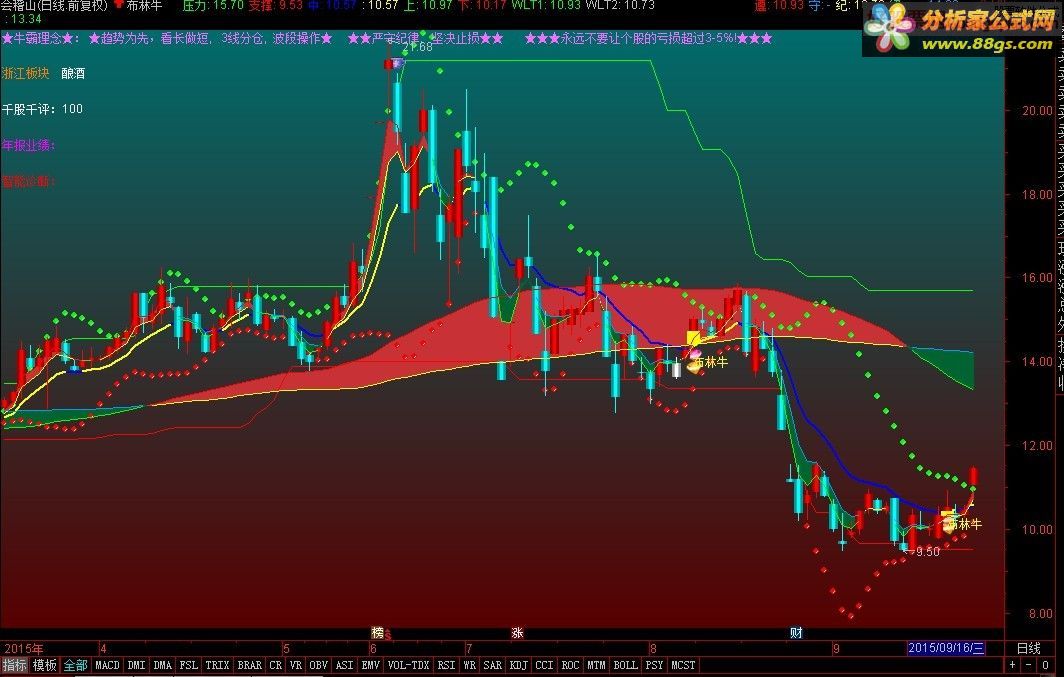Click the WLT1: 10.93 value

(x=546, y=5)
